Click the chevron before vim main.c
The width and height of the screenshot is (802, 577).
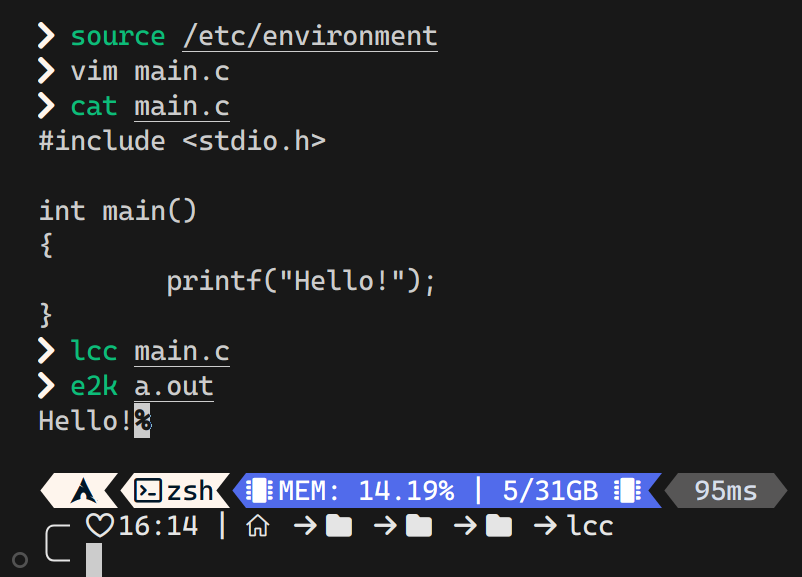pos(46,71)
